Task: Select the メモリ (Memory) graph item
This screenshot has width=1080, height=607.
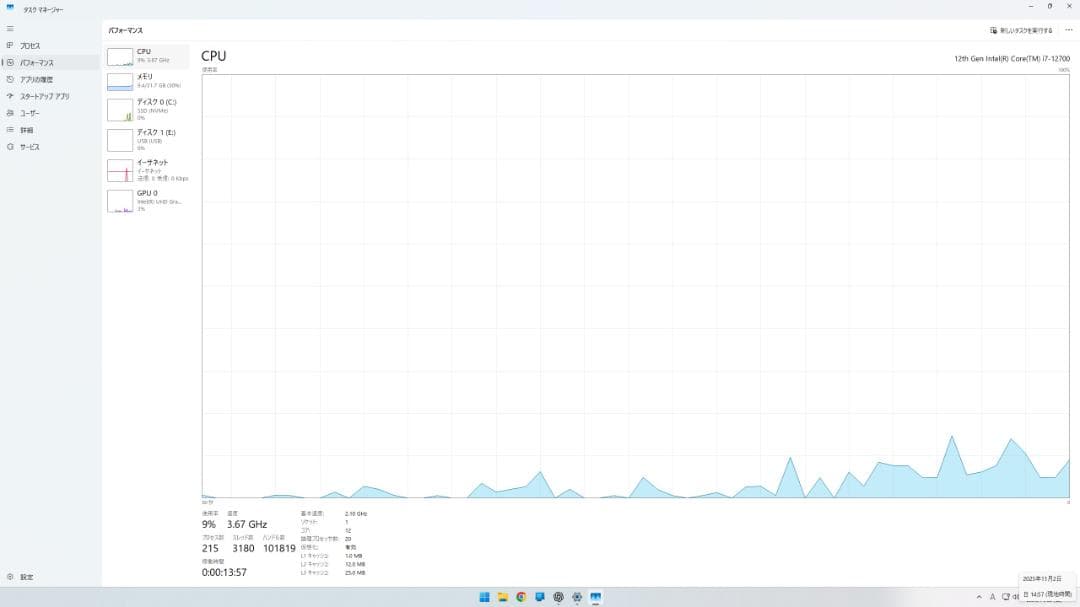Action: coord(146,81)
